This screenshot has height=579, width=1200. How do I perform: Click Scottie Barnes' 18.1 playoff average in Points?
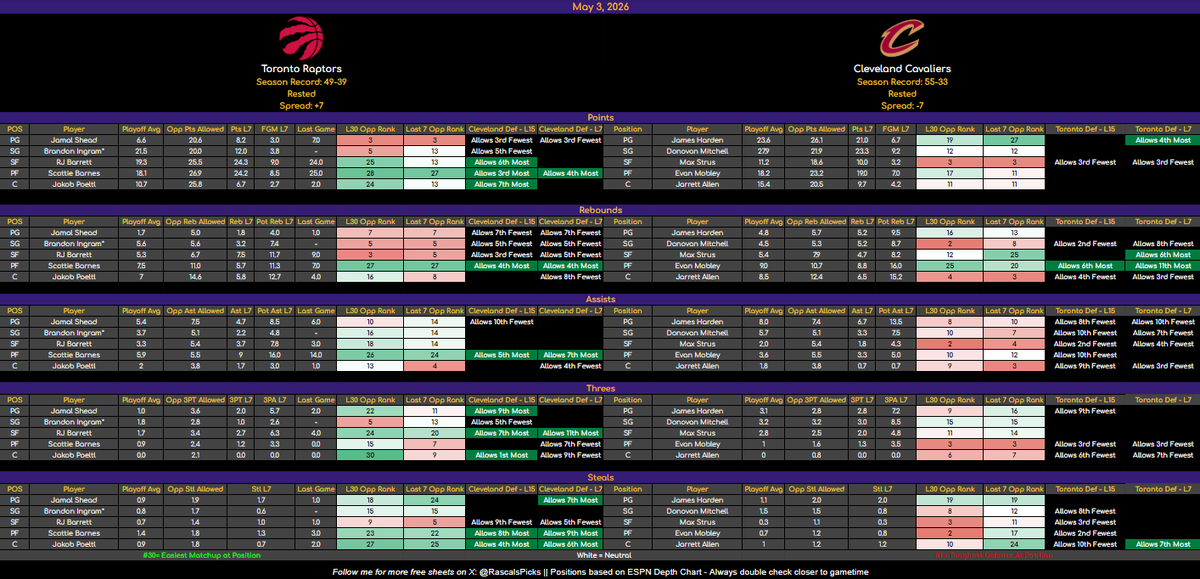point(140,173)
